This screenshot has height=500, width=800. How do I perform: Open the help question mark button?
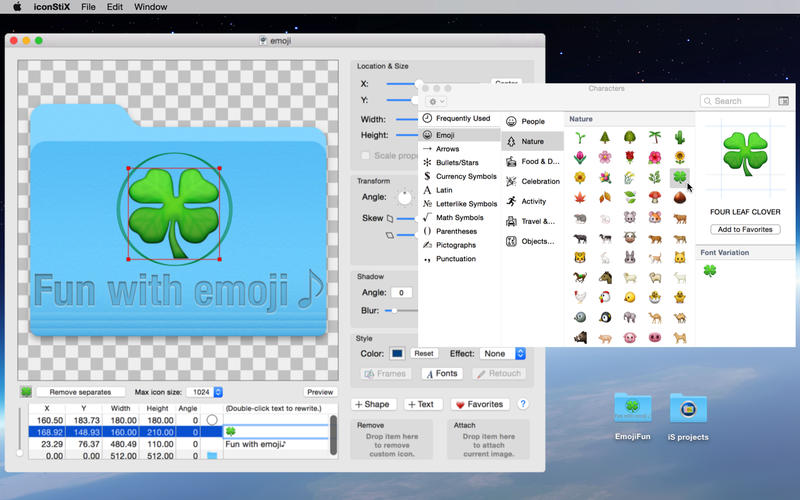click(x=522, y=404)
